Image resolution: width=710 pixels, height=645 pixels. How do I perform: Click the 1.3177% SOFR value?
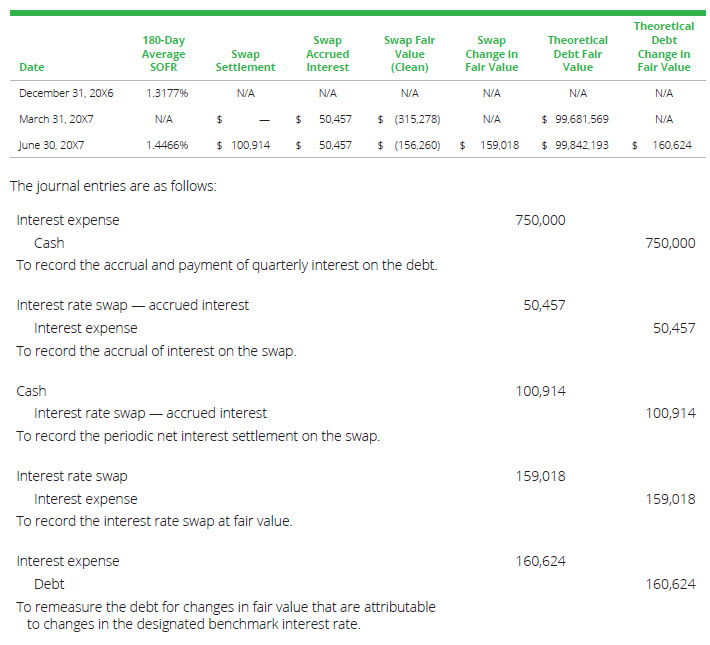(x=163, y=93)
